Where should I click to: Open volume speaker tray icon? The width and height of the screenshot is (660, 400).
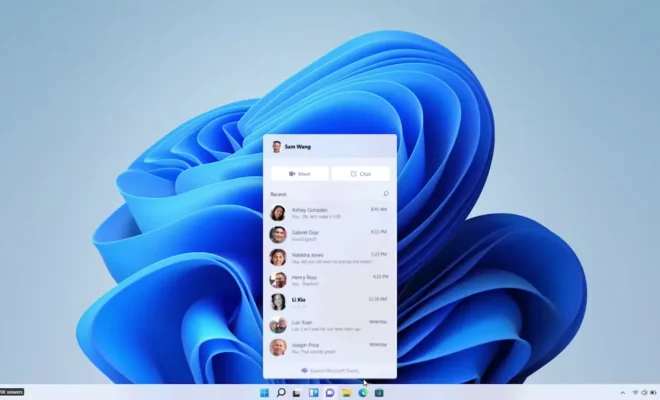coord(644,393)
